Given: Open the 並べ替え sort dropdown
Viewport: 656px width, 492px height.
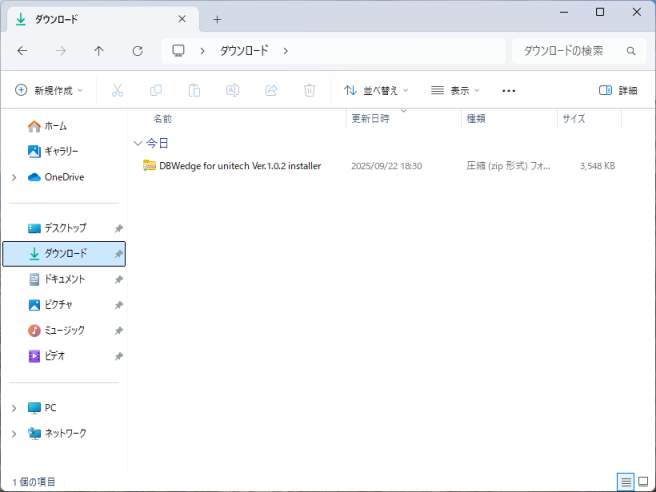Looking at the screenshot, I should (x=376, y=90).
